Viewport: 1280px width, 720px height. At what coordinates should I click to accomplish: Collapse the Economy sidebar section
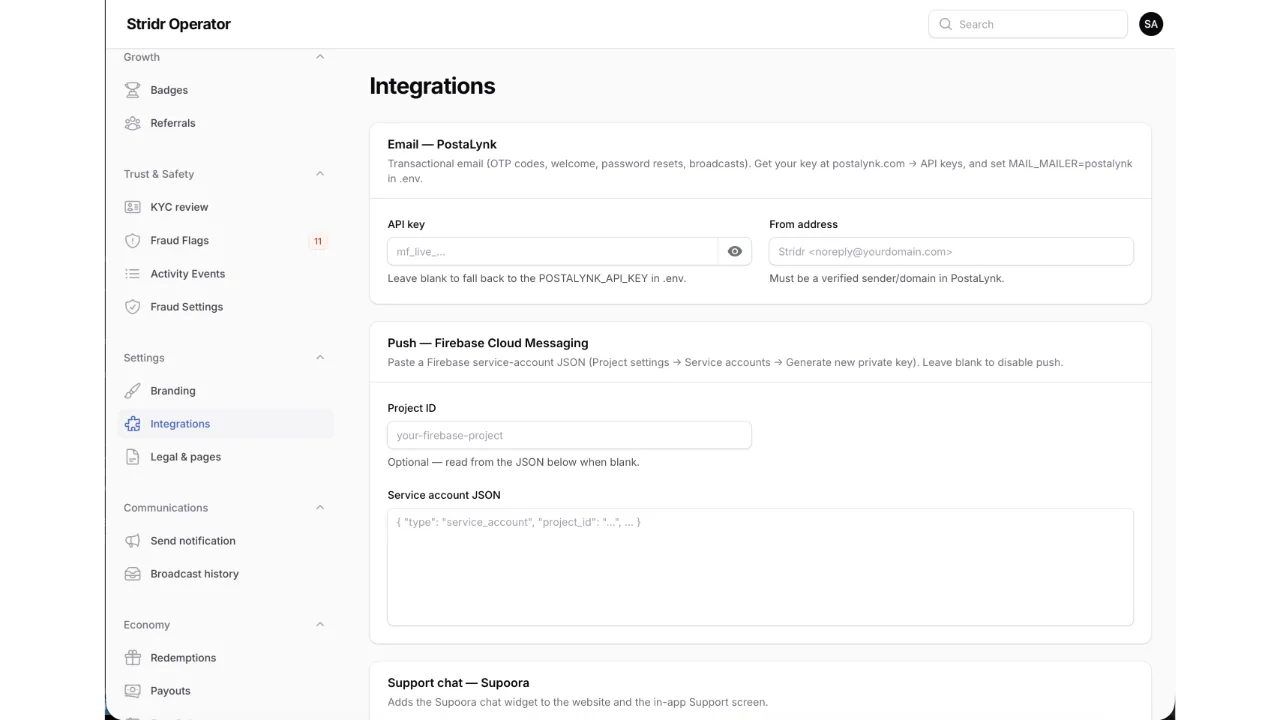click(x=320, y=625)
